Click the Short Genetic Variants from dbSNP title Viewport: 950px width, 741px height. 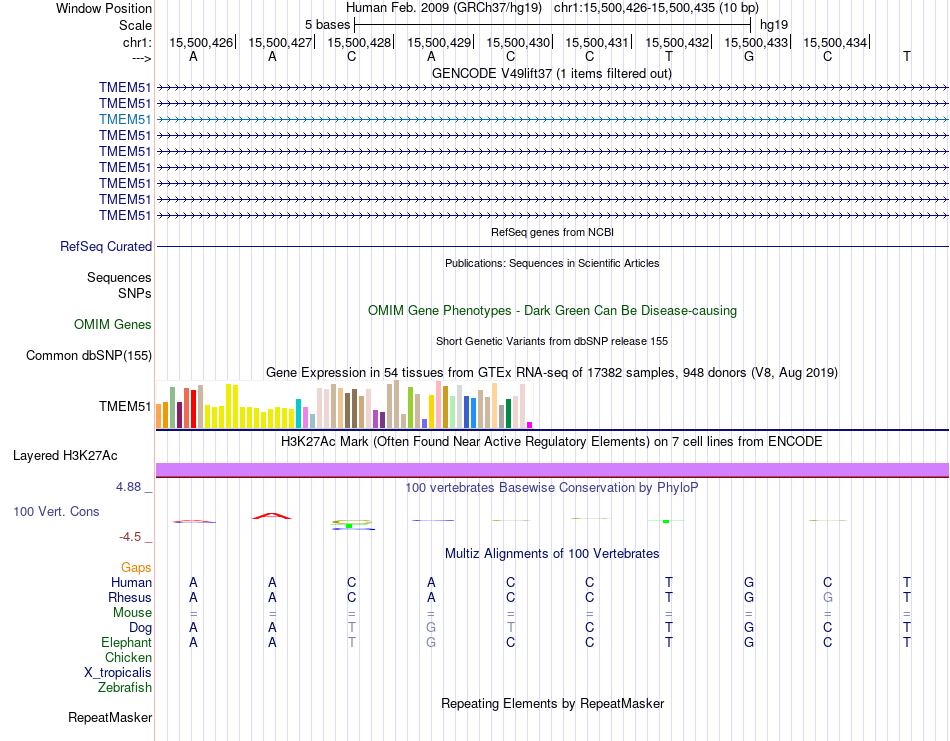tap(552, 341)
